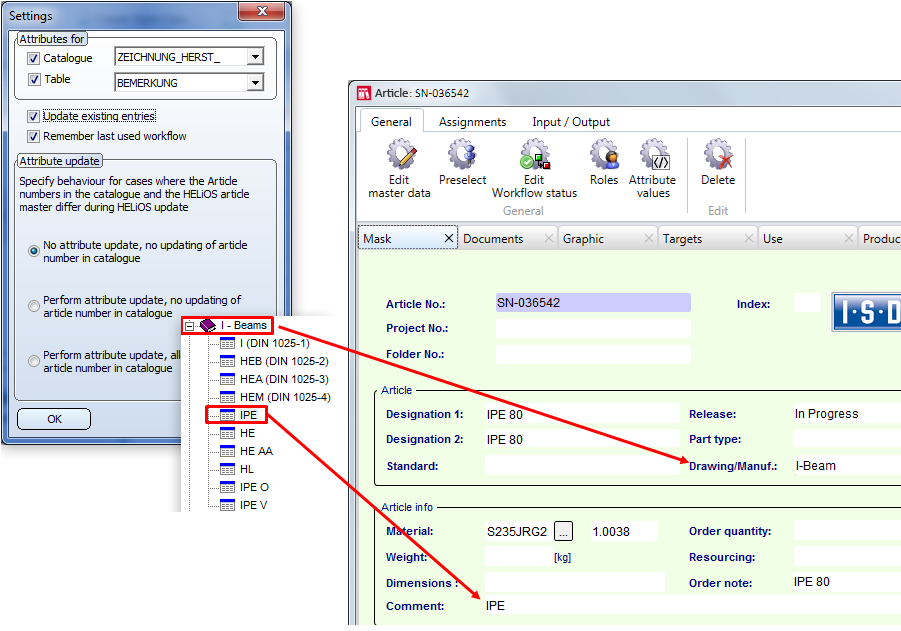This screenshot has width=901, height=631.
Task: Click the Standard input field
Action: [x=582, y=465]
